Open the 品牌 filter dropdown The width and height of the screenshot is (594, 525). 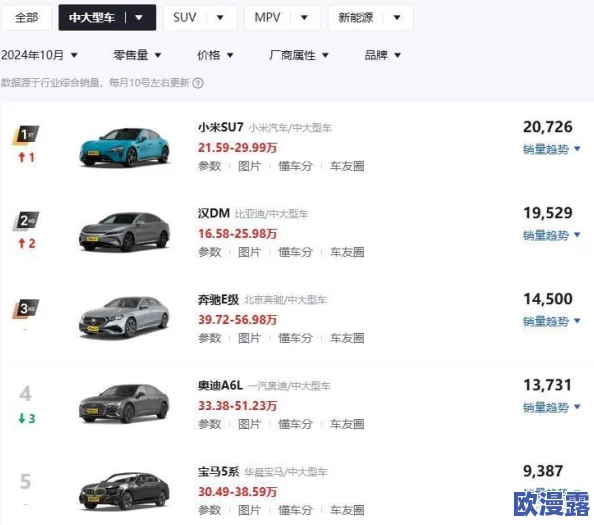[x=383, y=55]
